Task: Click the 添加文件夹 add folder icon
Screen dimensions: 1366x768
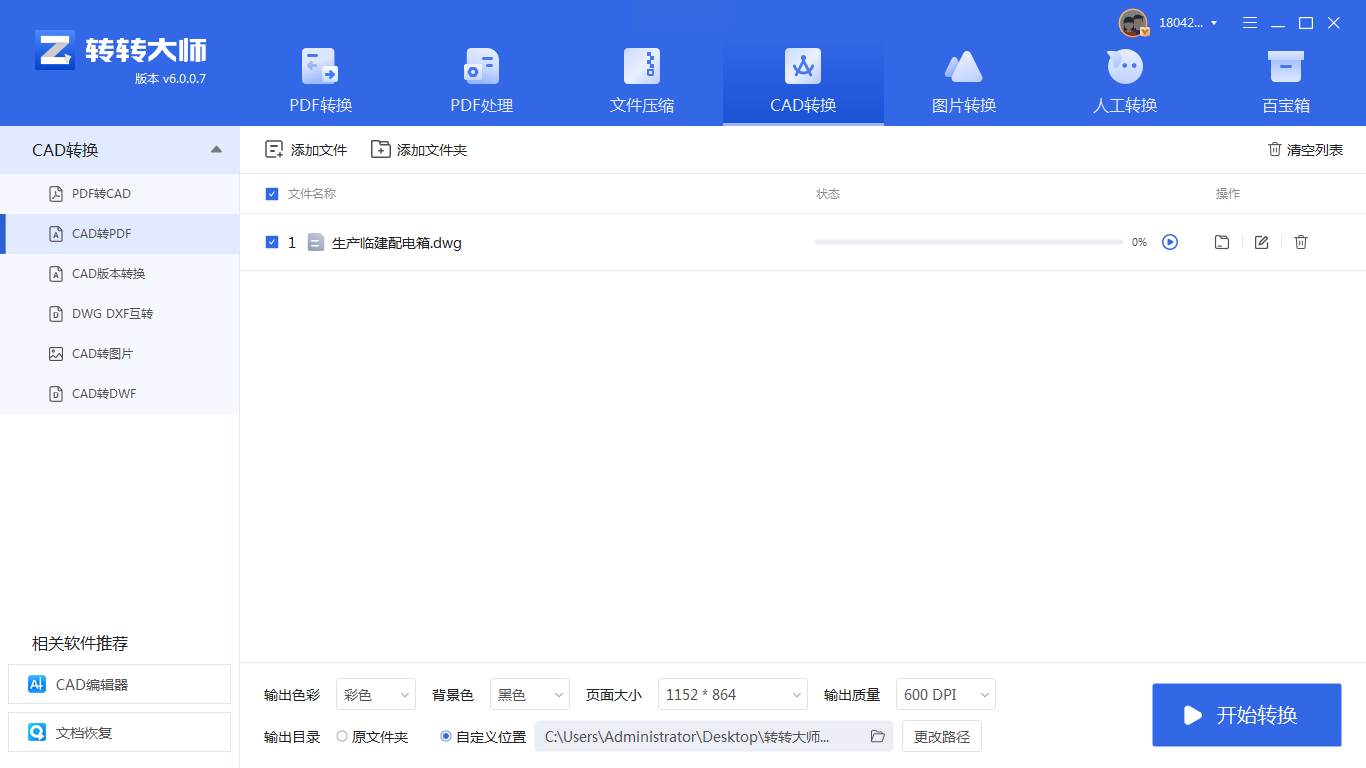Action: (x=381, y=150)
